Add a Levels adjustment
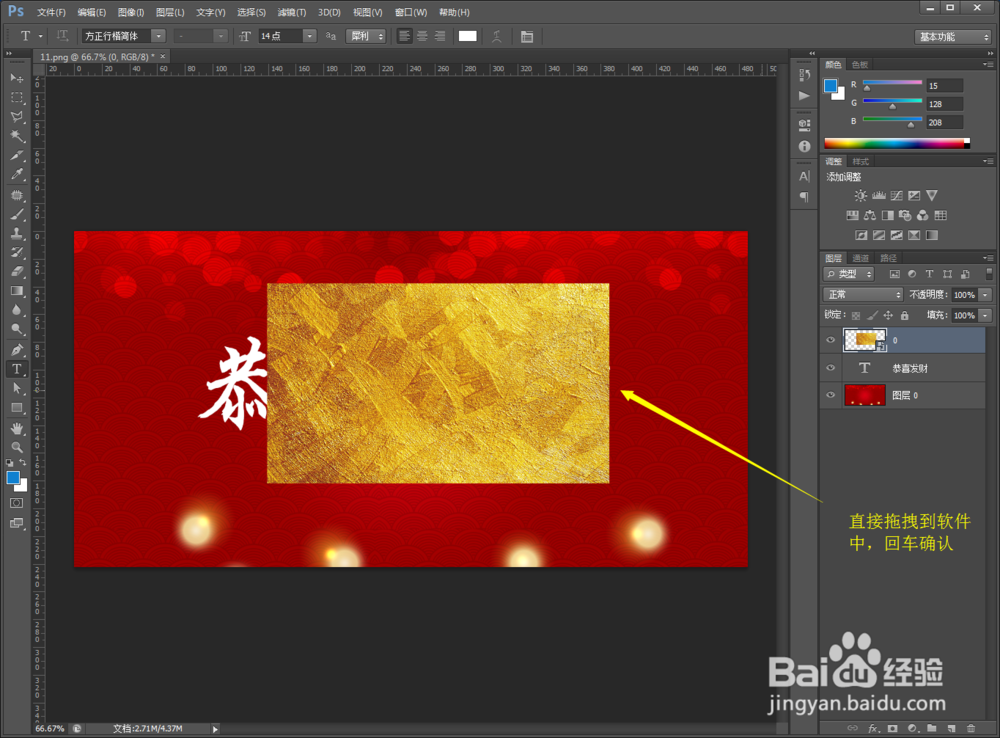Image resolution: width=1000 pixels, height=738 pixels. [879, 195]
